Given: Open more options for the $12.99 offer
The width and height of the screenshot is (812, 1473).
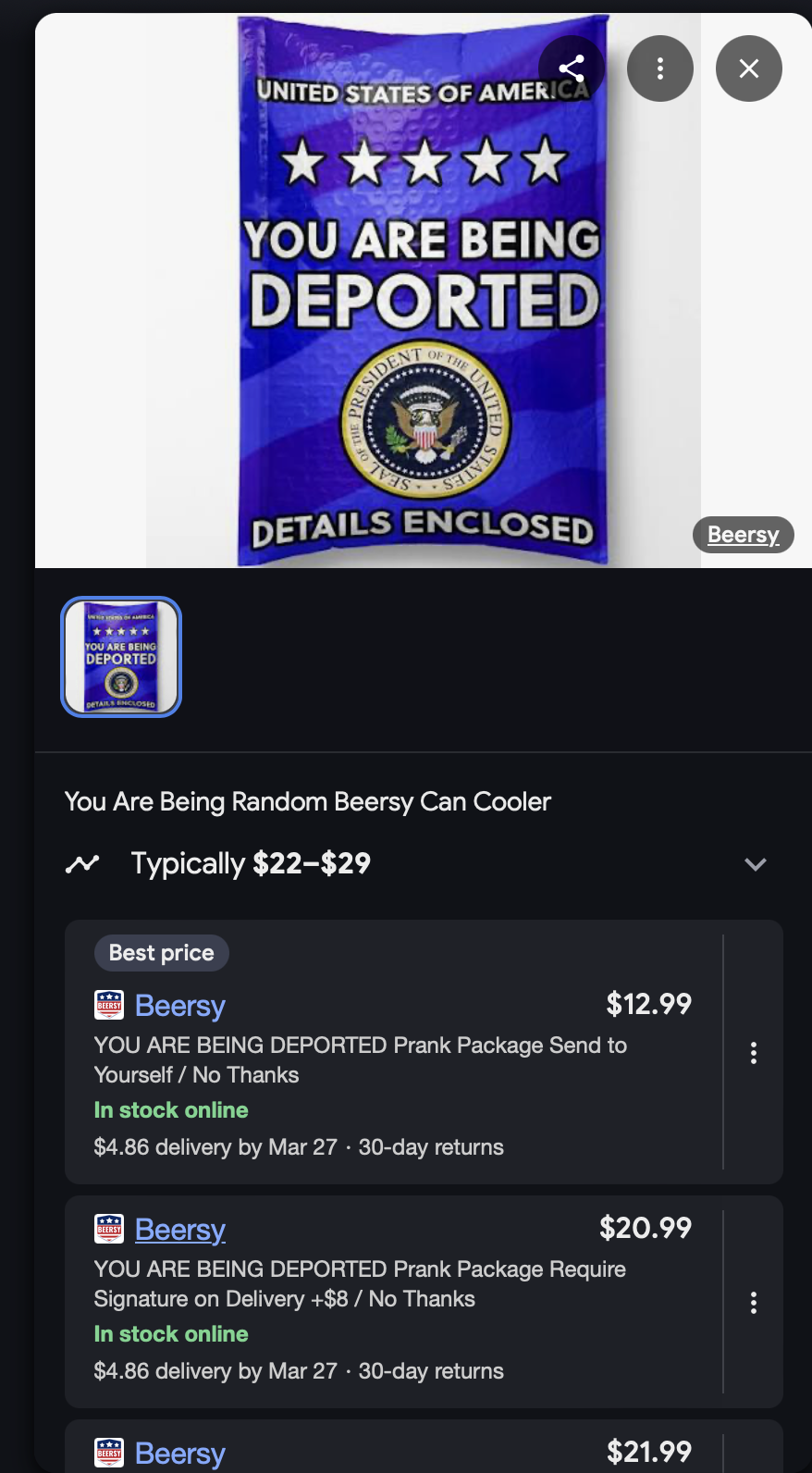Looking at the screenshot, I should (x=754, y=1053).
